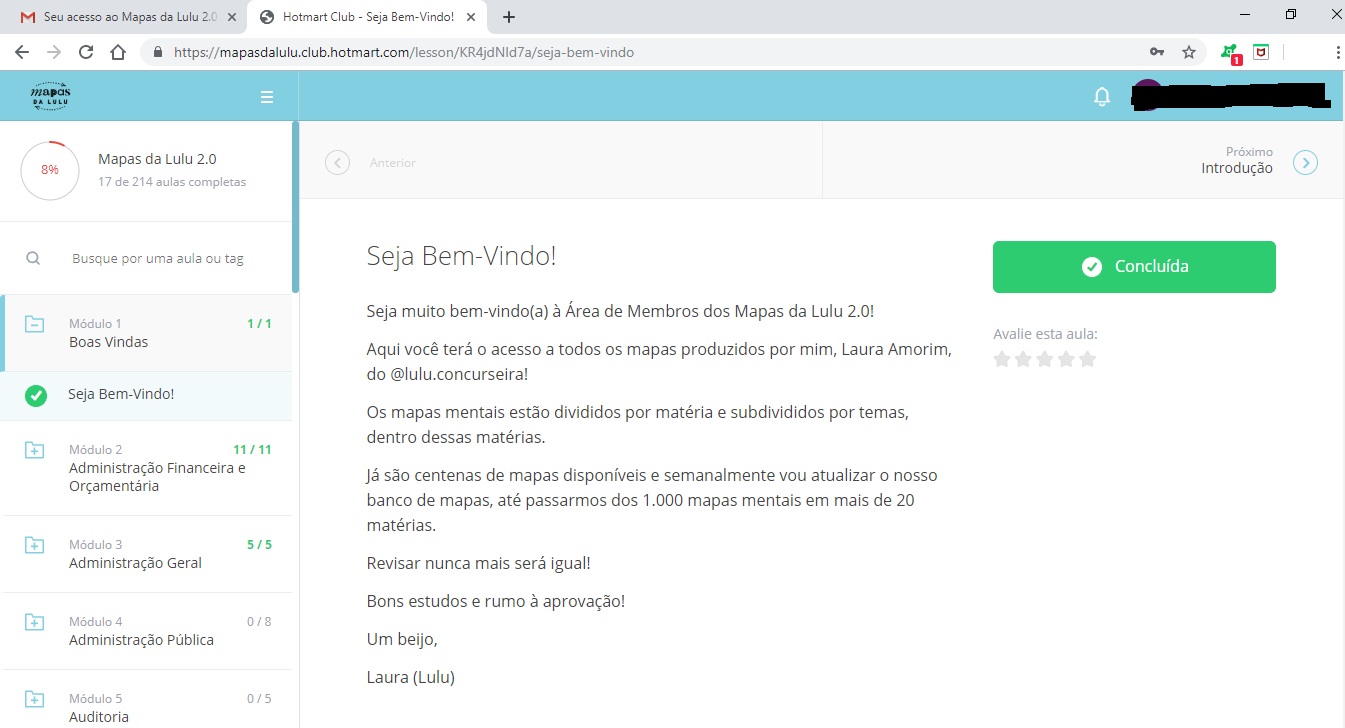This screenshot has width=1345, height=728.
Task: Expand Módulo 4 Administração Pública
Action: point(34,623)
